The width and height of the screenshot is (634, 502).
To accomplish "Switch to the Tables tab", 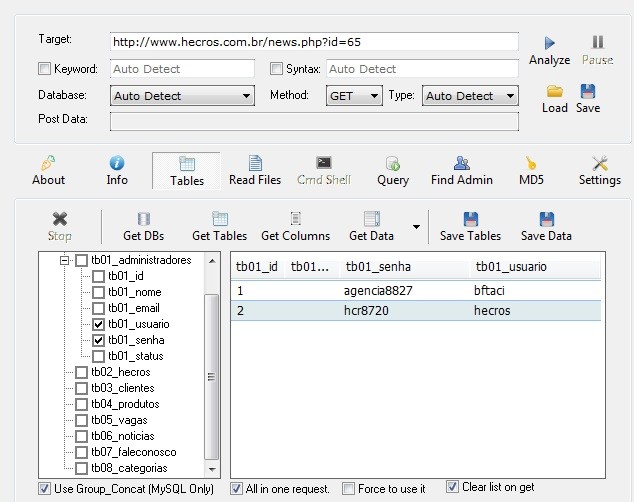I will (x=186, y=171).
